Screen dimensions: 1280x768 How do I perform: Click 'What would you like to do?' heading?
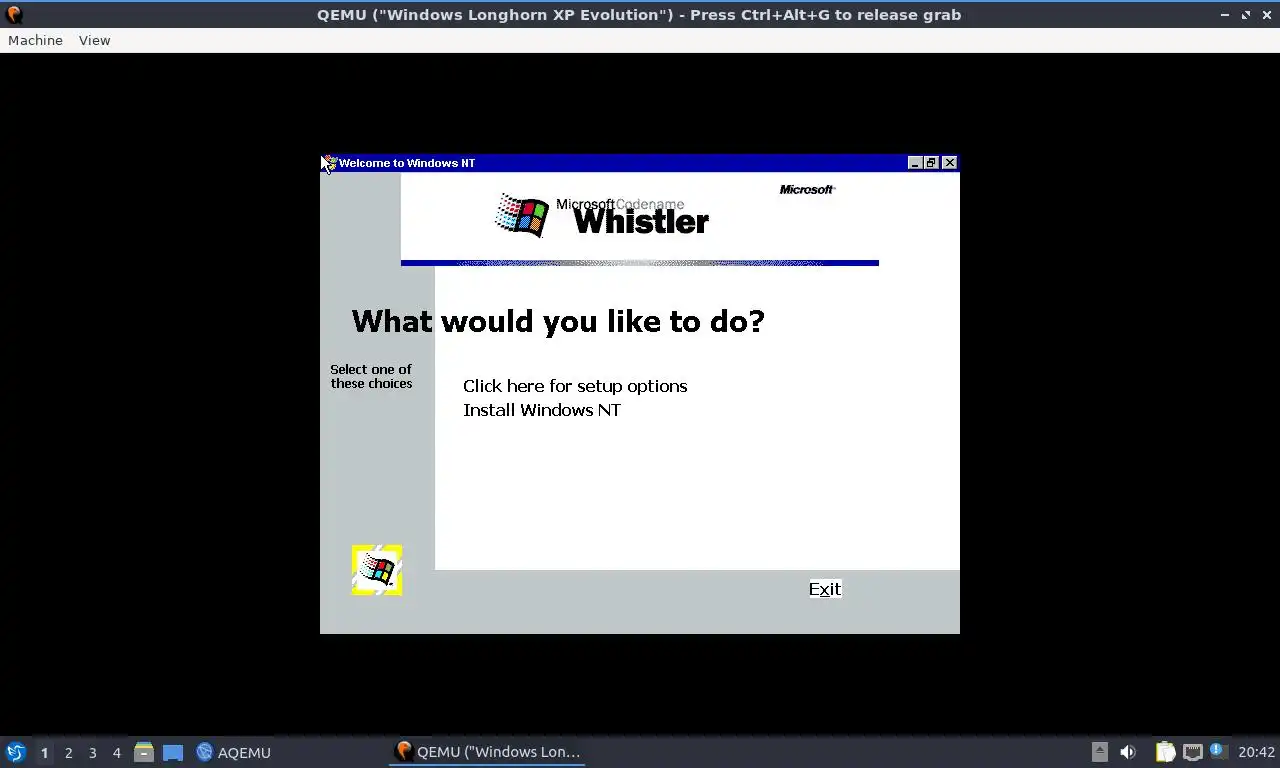point(558,321)
